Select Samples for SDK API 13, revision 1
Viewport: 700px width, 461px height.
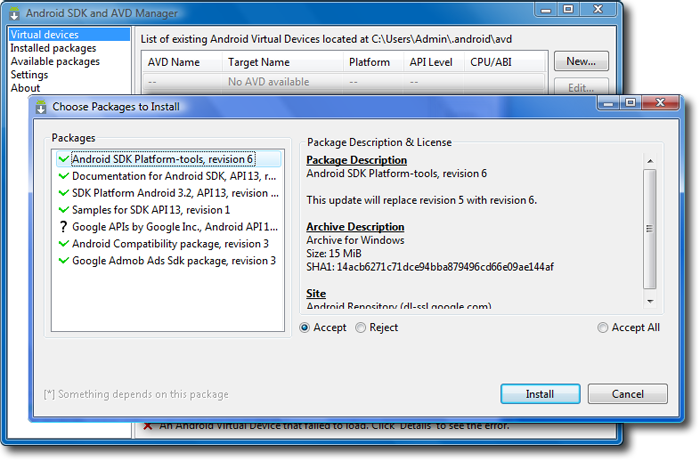coord(169,210)
